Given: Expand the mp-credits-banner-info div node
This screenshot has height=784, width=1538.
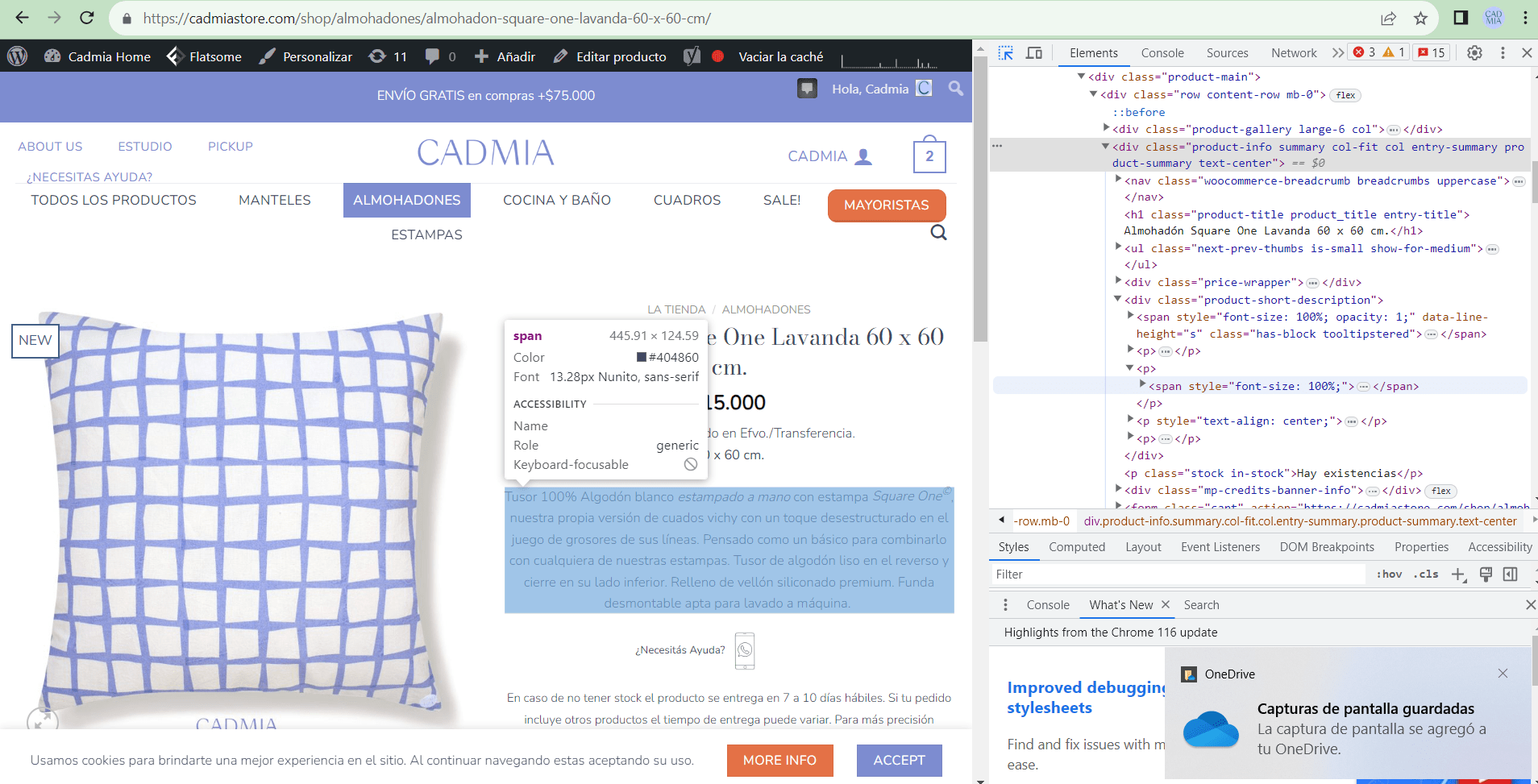Looking at the screenshot, I should pyautogui.click(x=1118, y=489).
